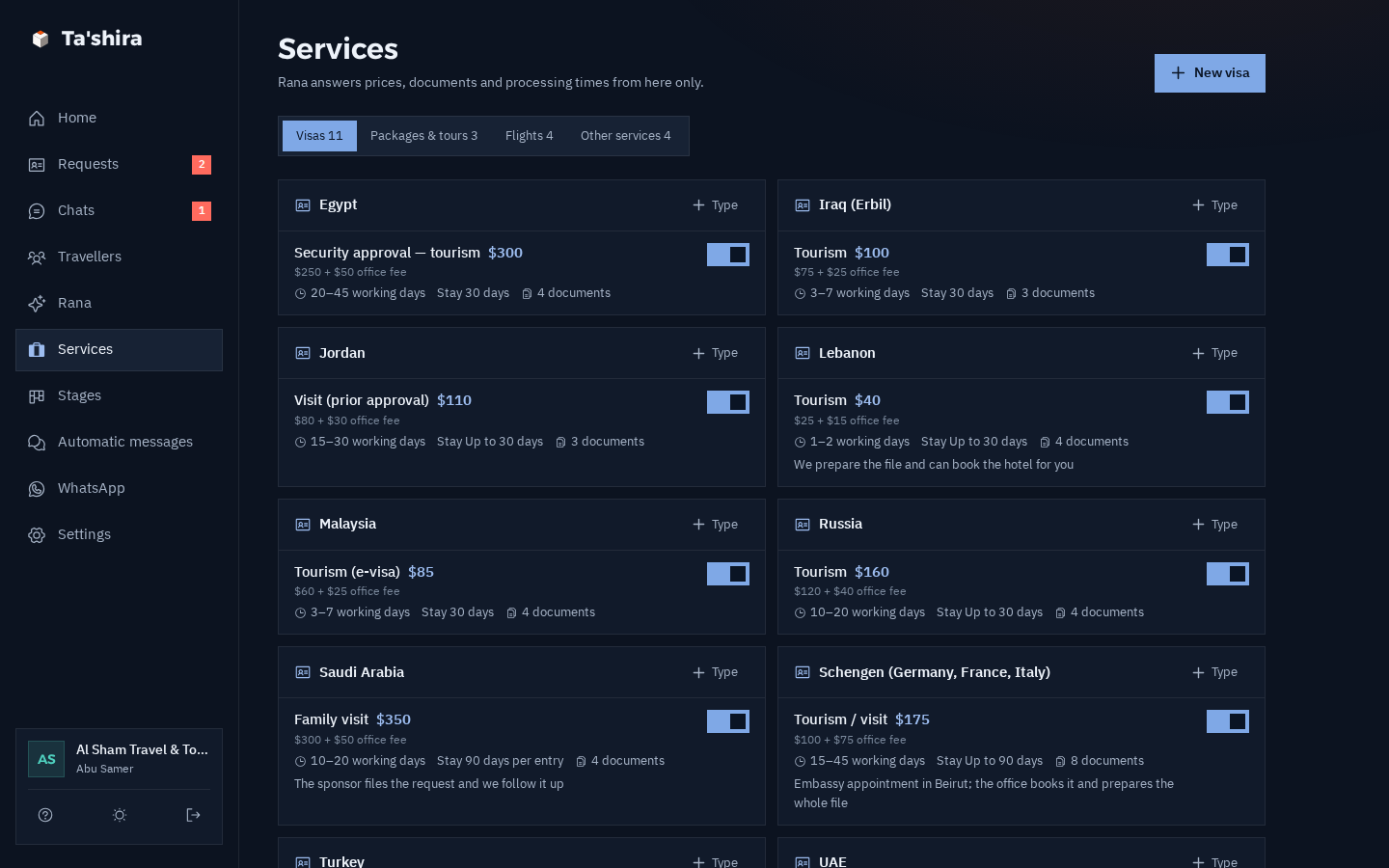Click the visa card icon beside Lebanon
Viewport: 1389px width, 868px height.
(x=803, y=353)
